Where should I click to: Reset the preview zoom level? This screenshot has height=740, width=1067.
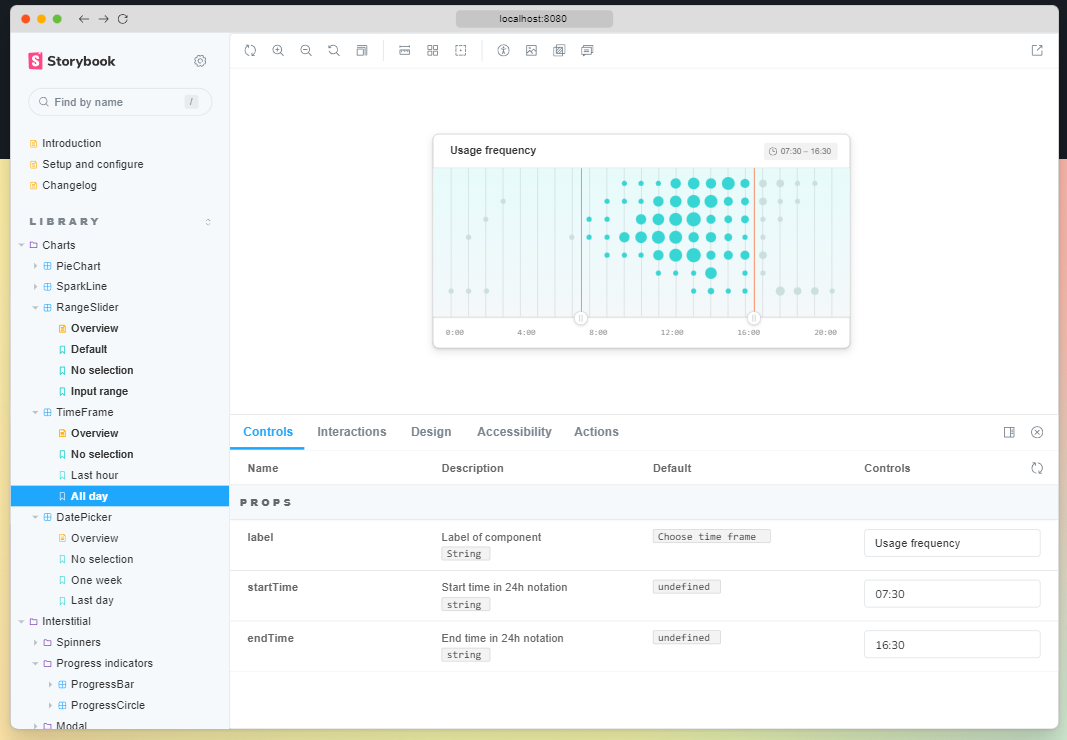[334, 50]
